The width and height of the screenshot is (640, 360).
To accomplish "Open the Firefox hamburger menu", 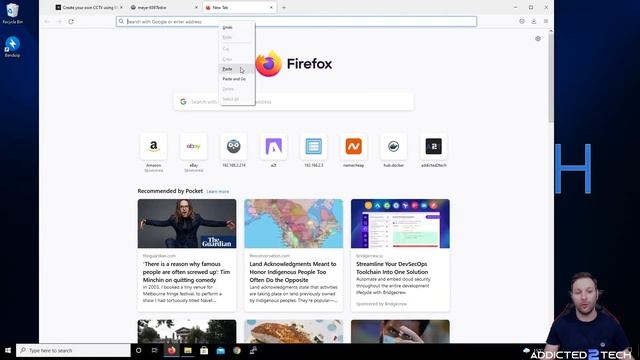I will tap(546, 21).
